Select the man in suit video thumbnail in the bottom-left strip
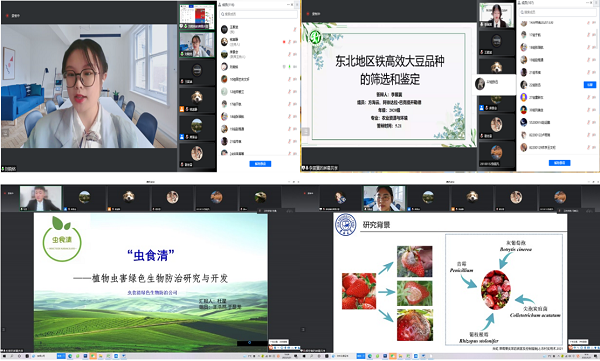 (x=41, y=198)
